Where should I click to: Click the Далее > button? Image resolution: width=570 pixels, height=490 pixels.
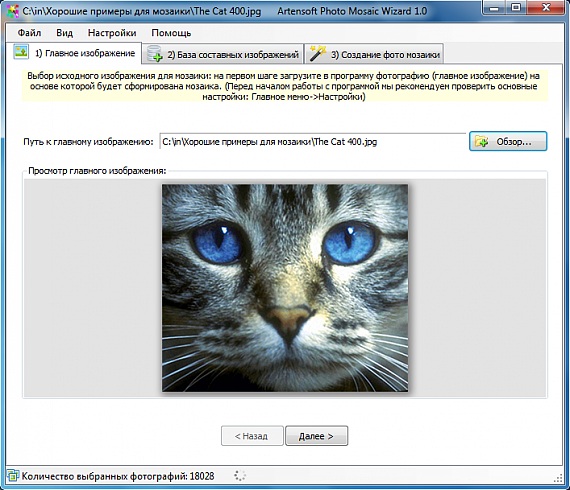(x=317, y=436)
